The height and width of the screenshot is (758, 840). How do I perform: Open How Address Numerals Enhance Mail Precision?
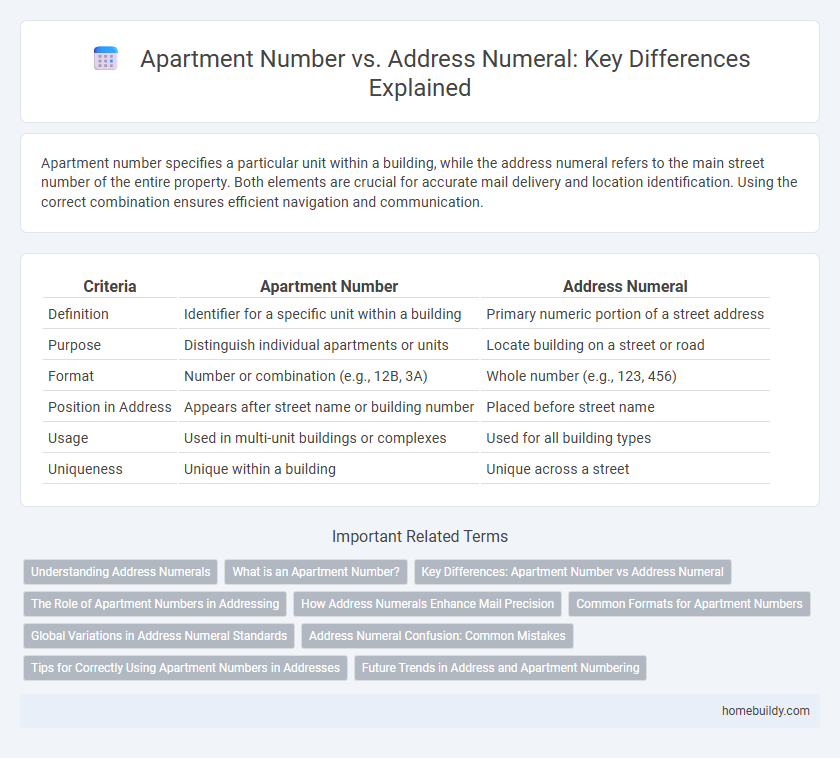tap(428, 604)
